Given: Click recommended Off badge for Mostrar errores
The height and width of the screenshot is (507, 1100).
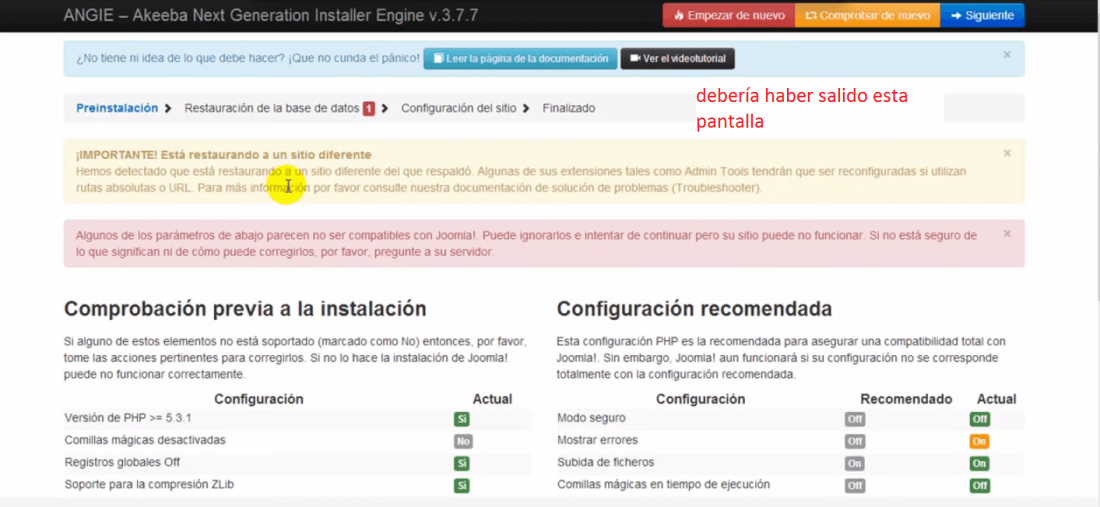Looking at the screenshot, I should (854, 442).
